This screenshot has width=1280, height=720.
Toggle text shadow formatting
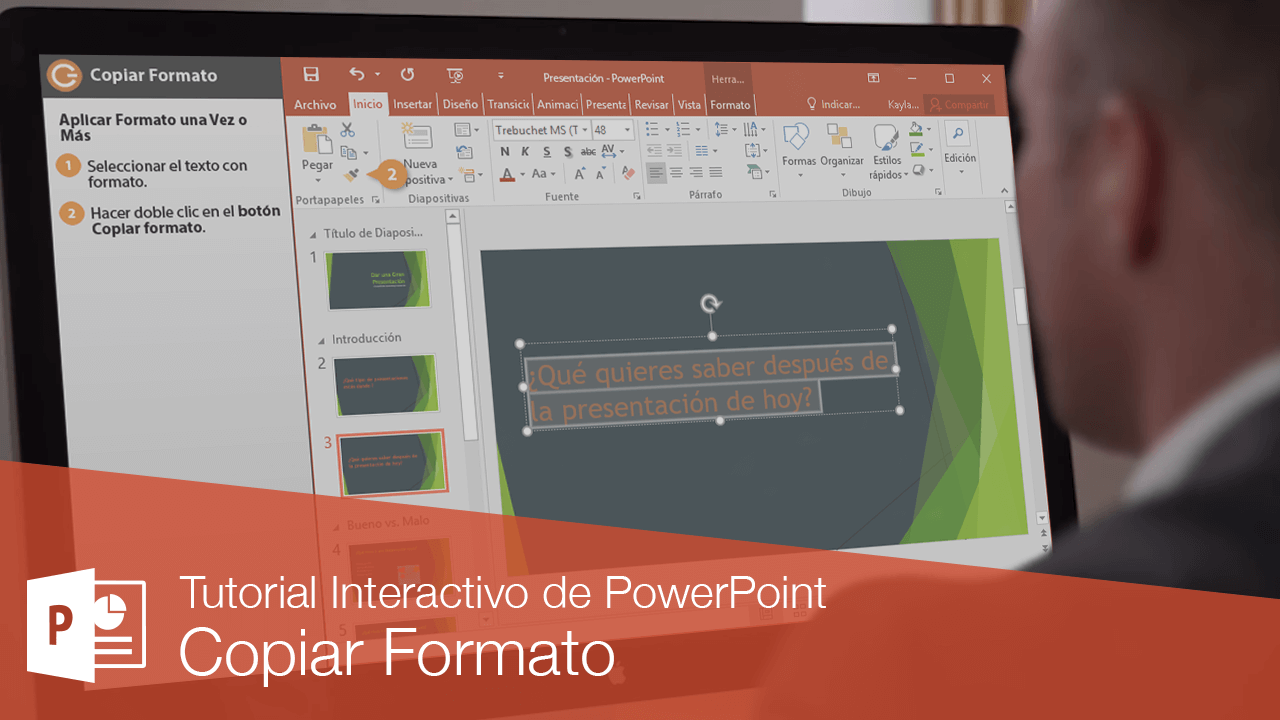pyautogui.click(x=568, y=152)
